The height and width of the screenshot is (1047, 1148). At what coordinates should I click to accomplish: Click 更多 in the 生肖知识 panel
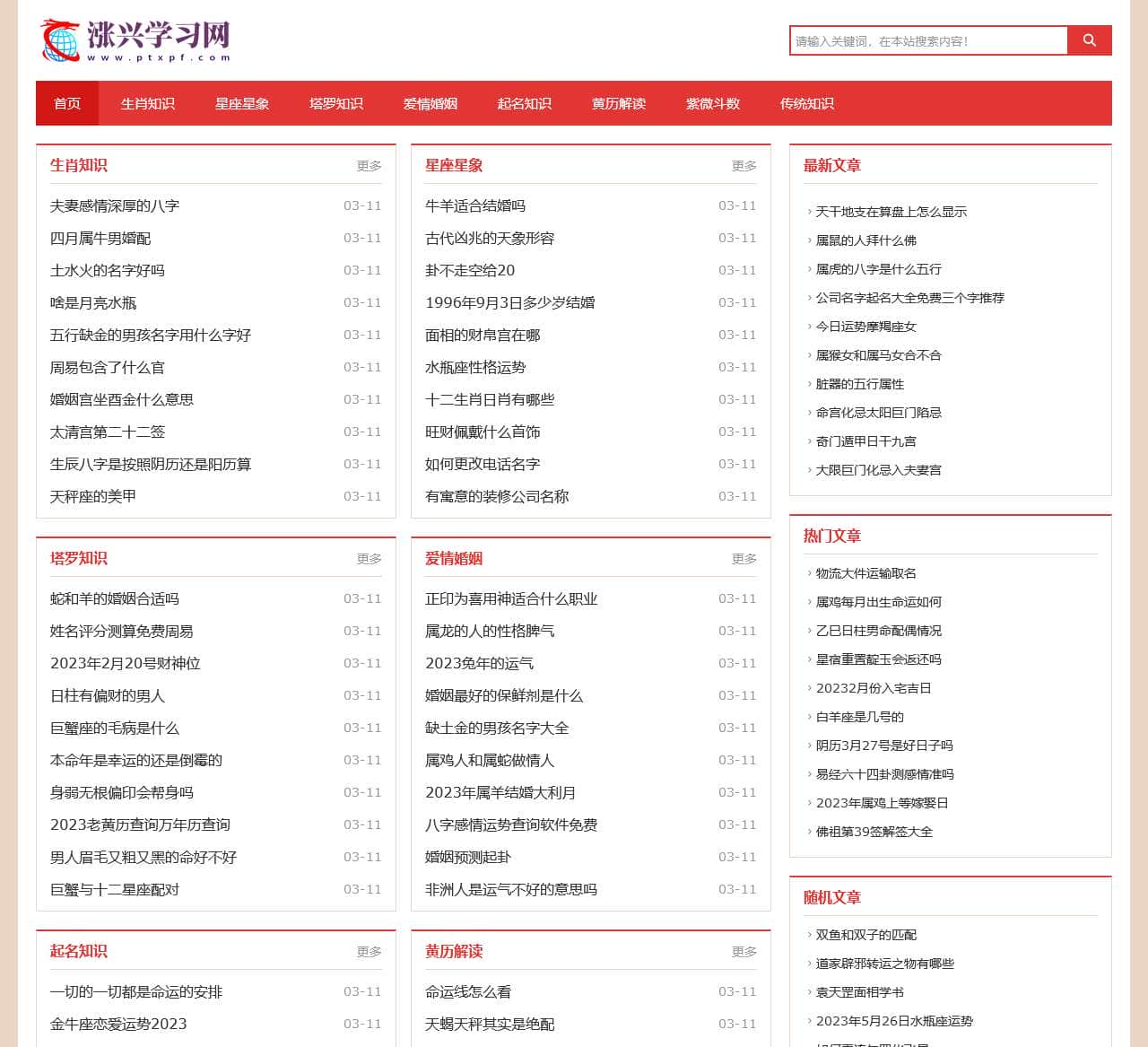click(x=370, y=166)
